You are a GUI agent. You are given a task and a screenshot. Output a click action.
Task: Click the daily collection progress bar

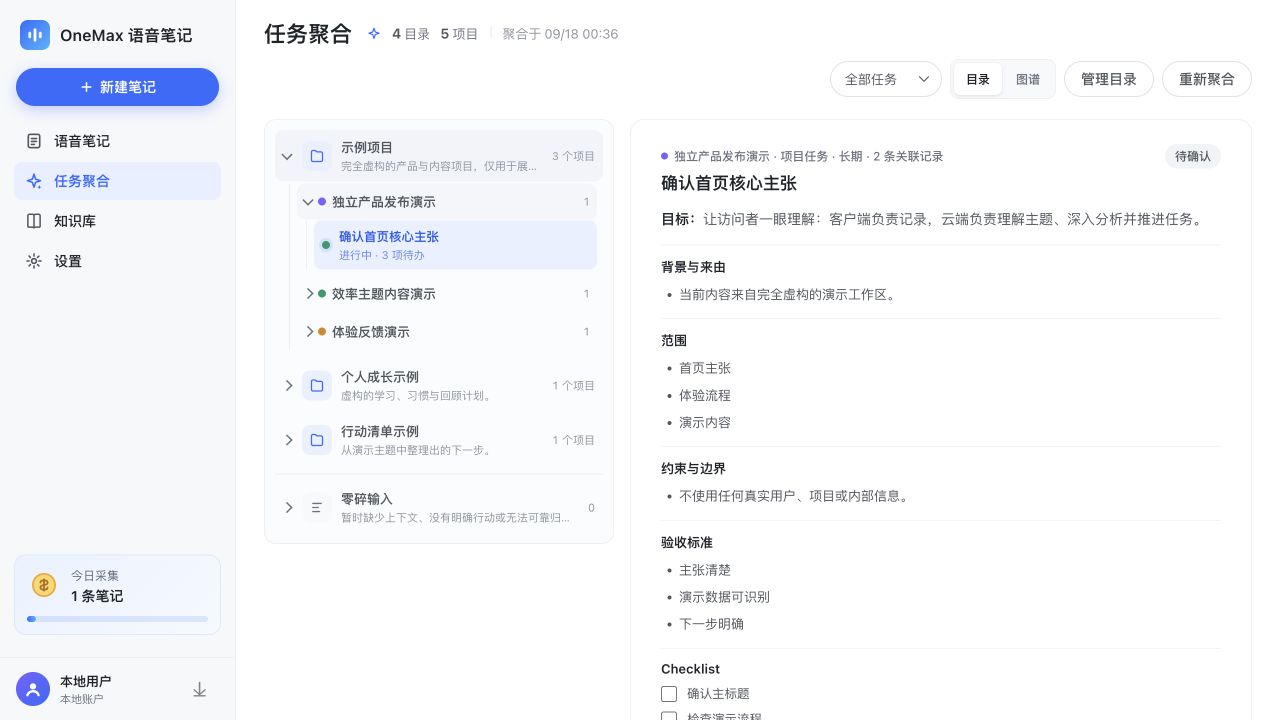[118, 619]
